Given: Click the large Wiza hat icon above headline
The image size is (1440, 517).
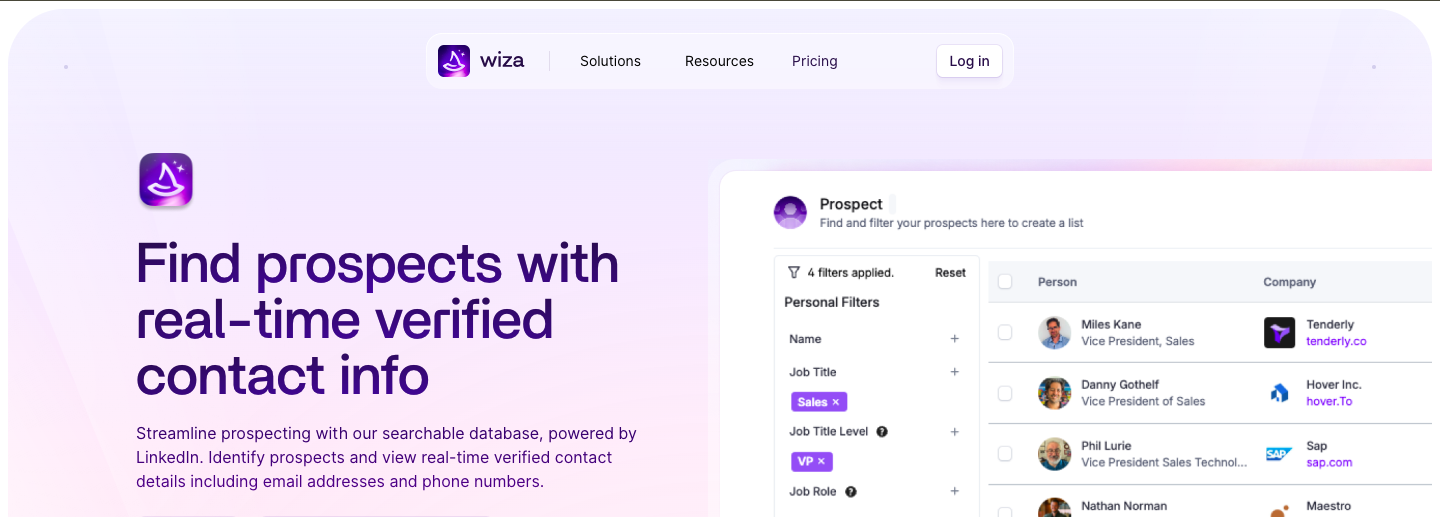Looking at the screenshot, I should [166, 180].
